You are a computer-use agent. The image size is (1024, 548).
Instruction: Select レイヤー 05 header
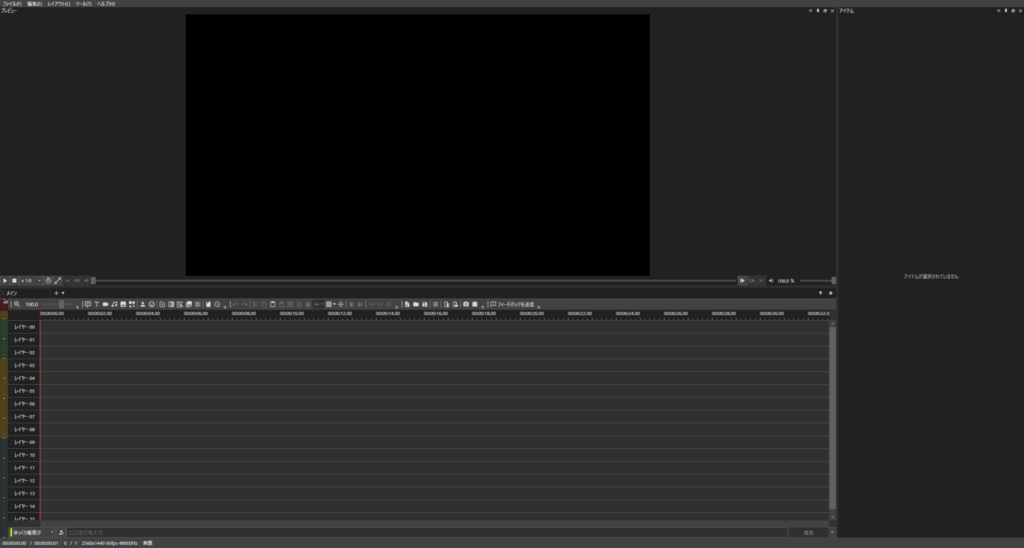[24, 391]
